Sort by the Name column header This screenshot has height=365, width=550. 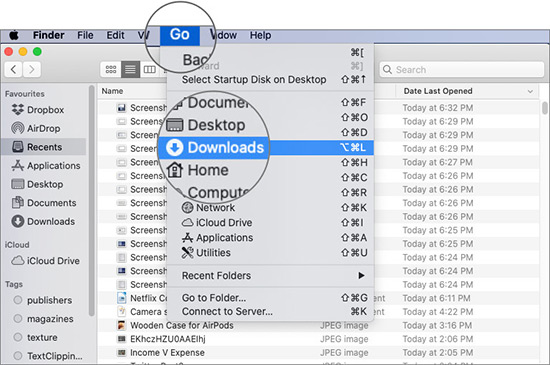click(x=112, y=91)
